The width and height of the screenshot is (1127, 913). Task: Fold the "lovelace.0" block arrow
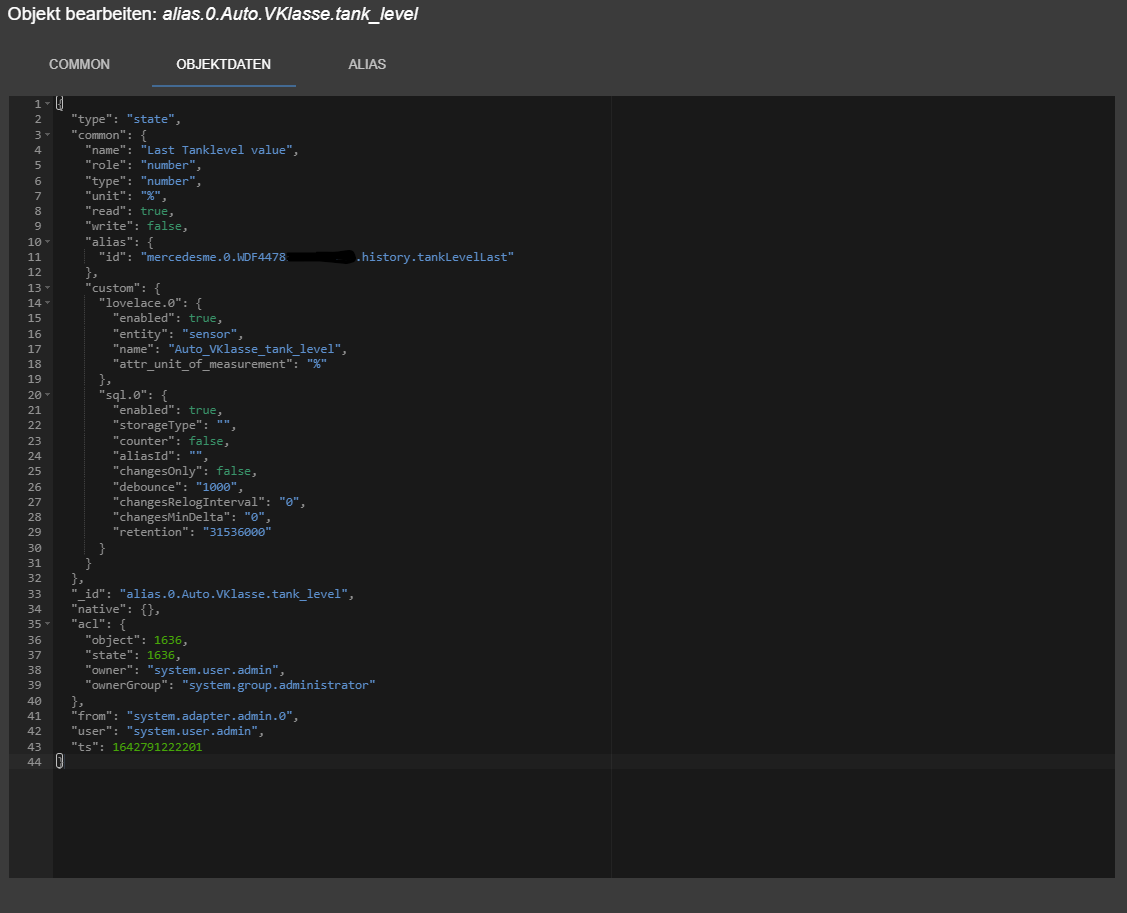tap(47, 303)
